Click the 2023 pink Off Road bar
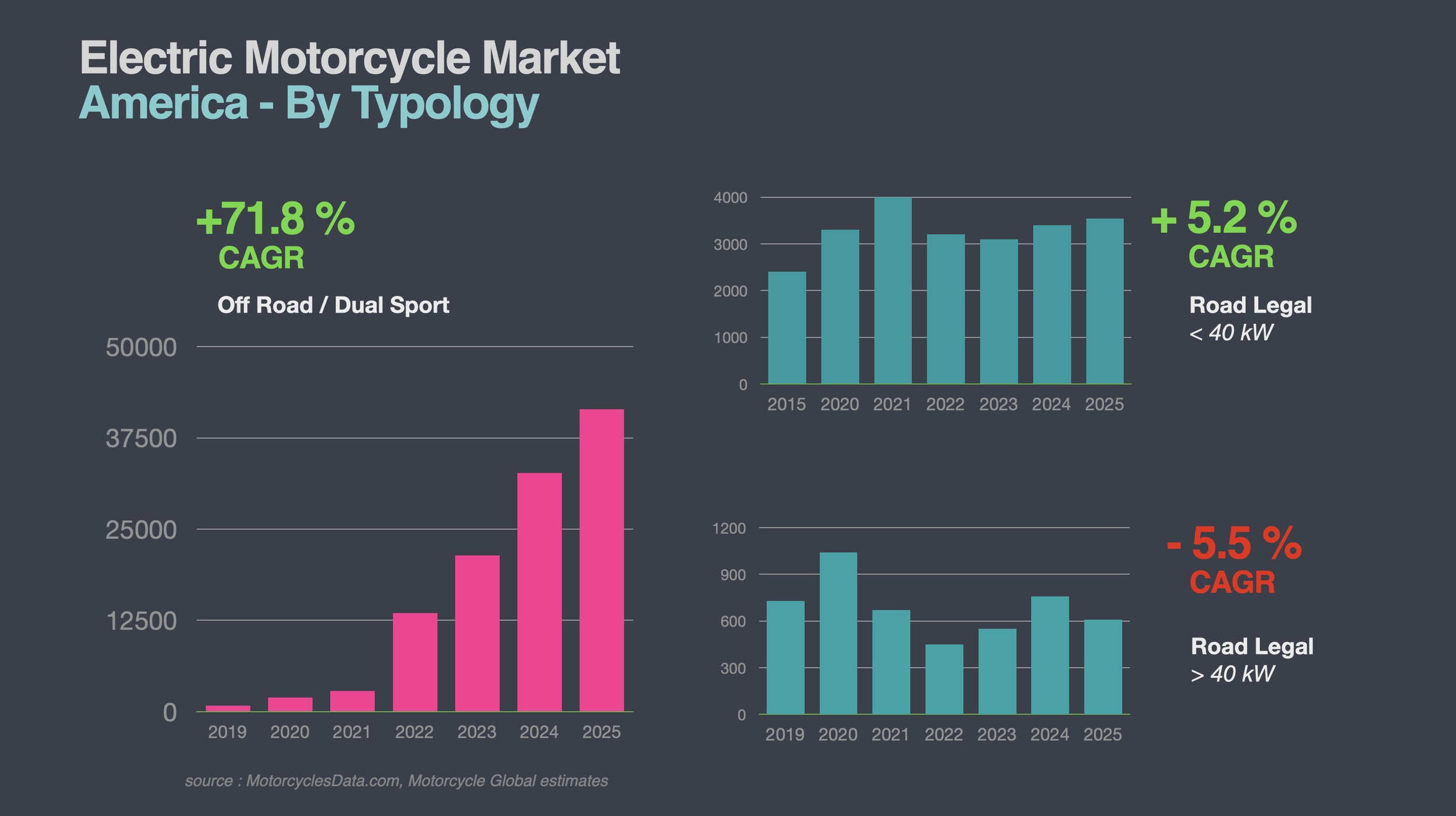This screenshot has height=816, width=1456. tap(477, 633)
